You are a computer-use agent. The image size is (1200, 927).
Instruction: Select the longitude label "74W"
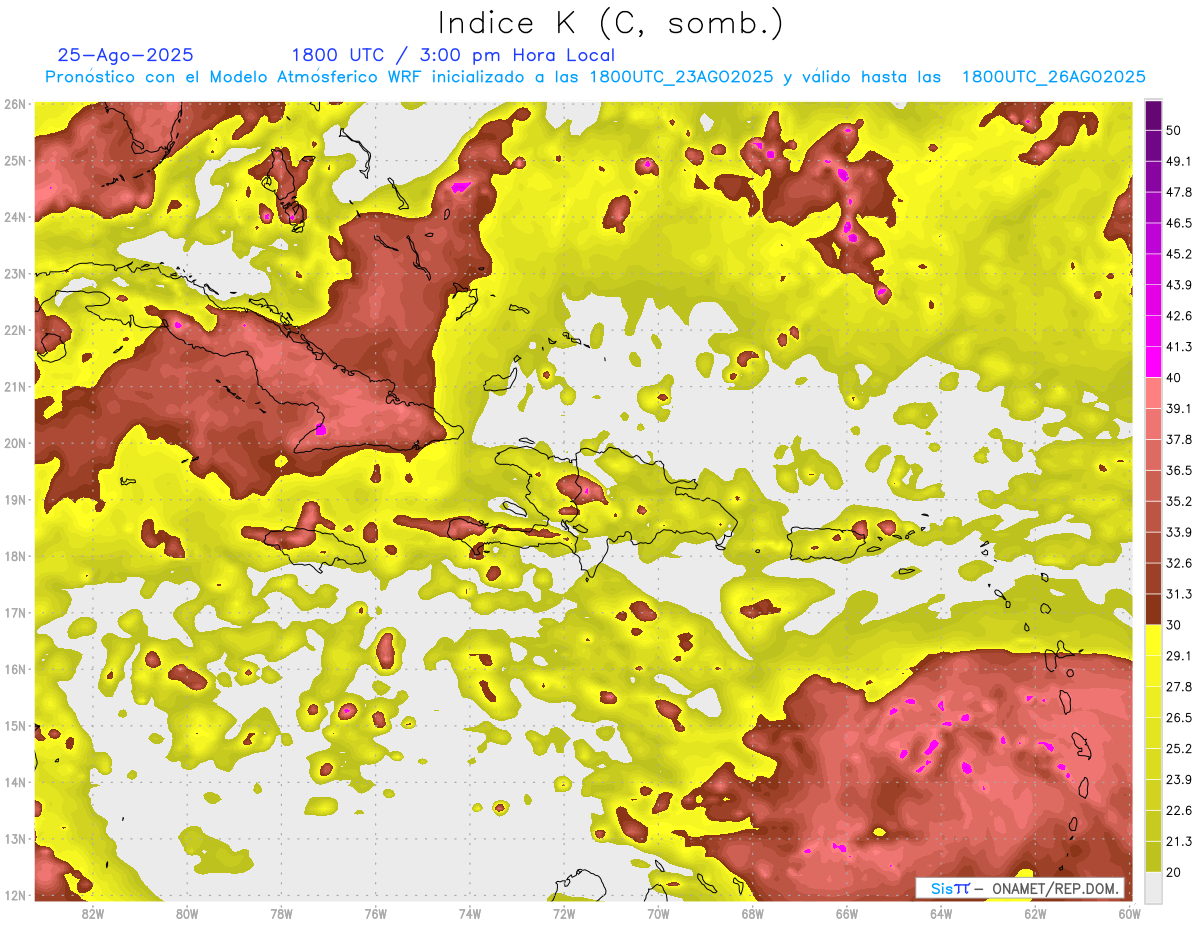point(470,914)
